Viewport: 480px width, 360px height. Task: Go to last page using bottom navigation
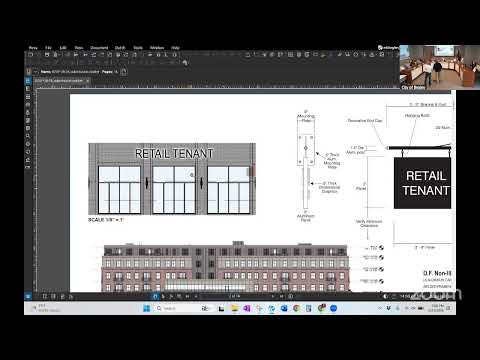281,296
